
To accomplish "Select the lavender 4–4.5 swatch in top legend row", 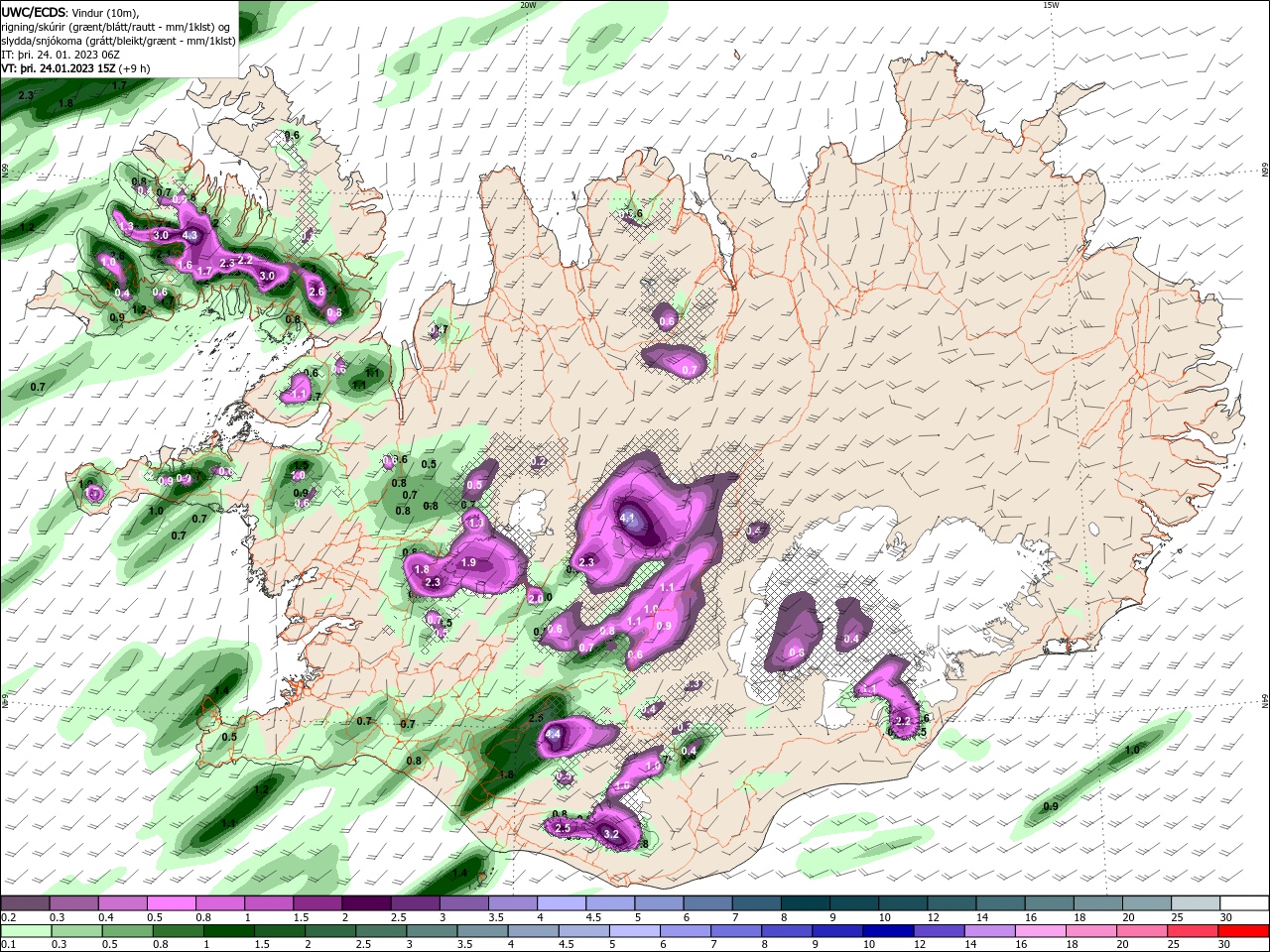I will pyautogui.click(x=562, y=903).
